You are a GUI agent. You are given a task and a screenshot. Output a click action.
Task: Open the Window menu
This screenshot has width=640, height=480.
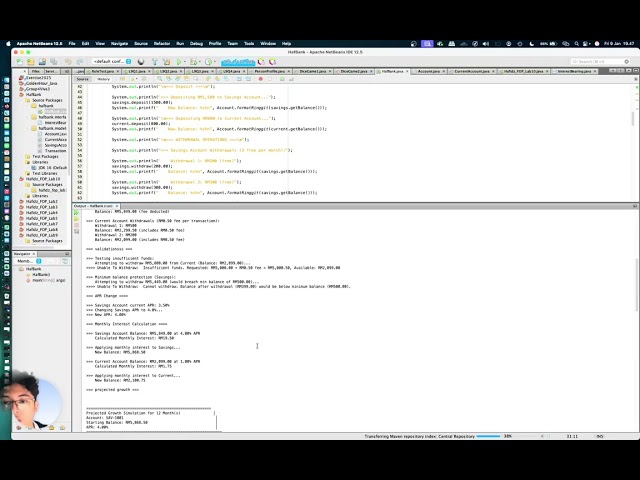tap(268, 44)
